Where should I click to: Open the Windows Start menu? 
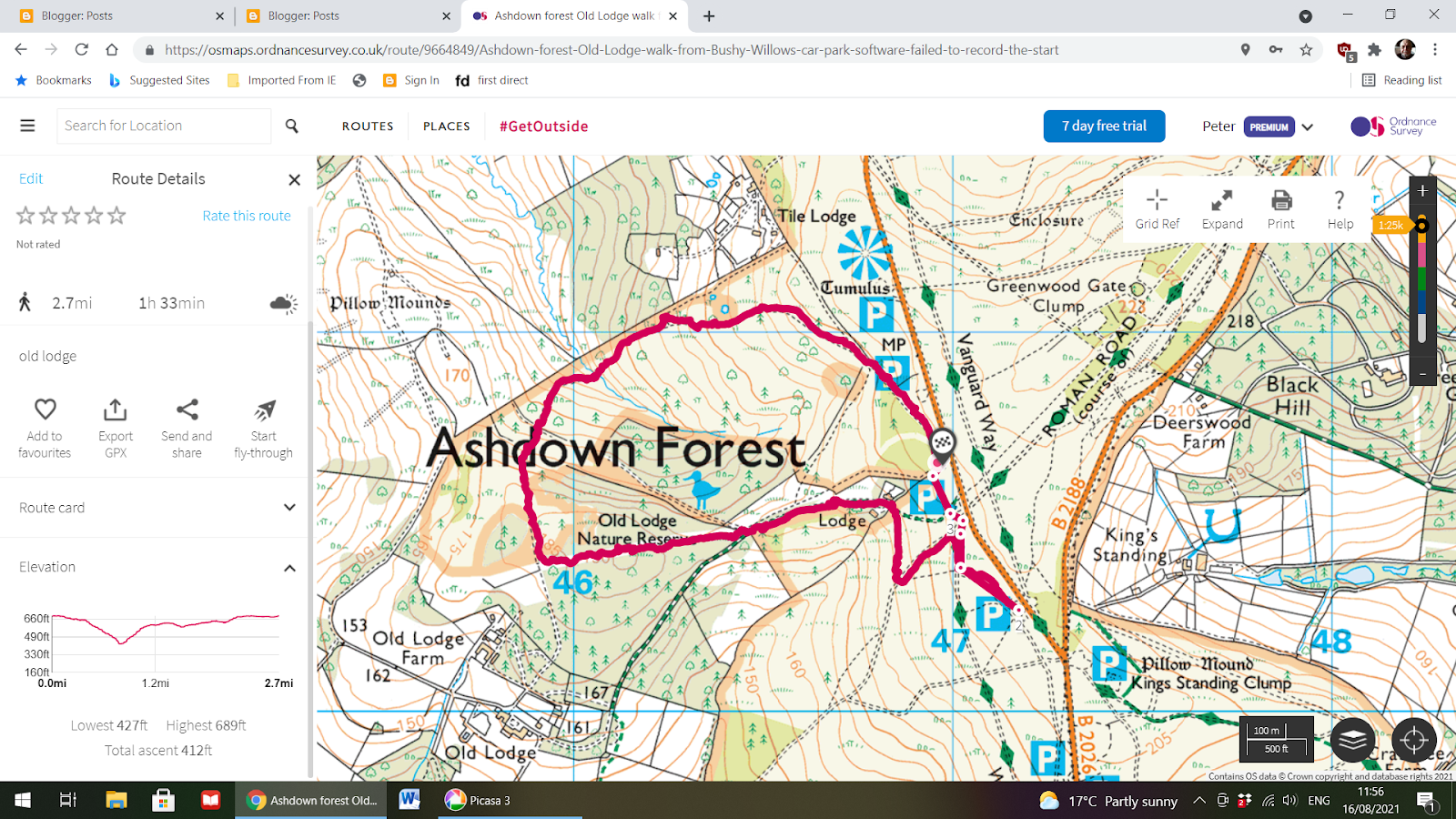[23, 801]
